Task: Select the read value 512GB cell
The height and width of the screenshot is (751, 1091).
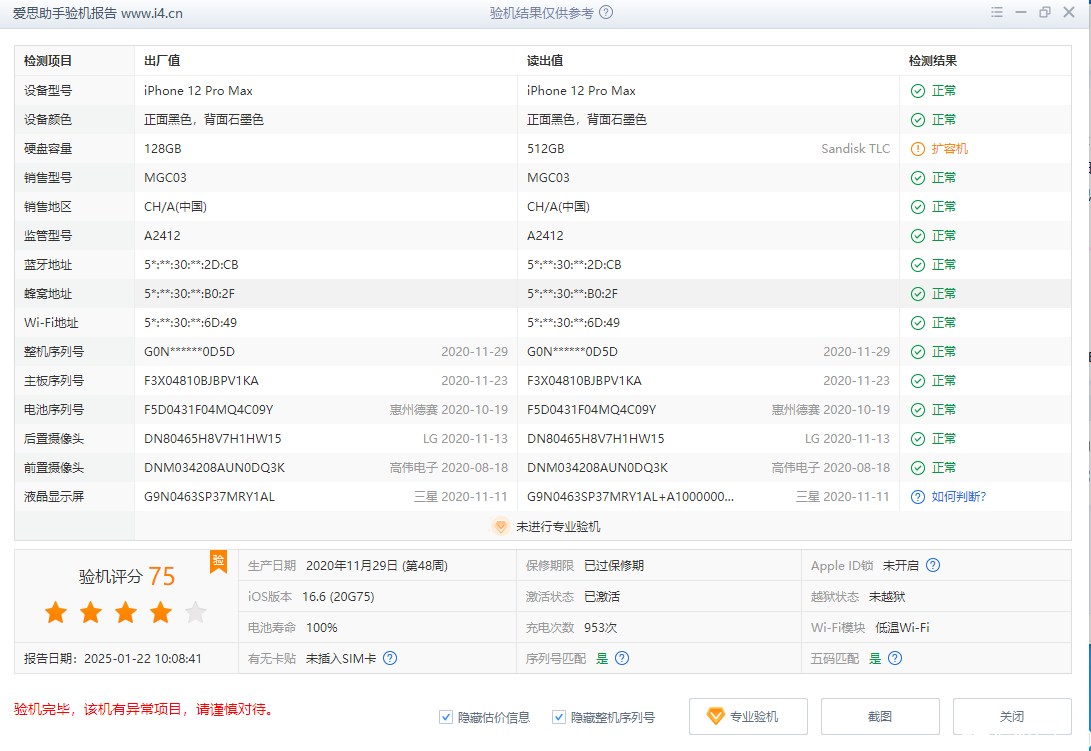Action: click(x=546, y=149)
